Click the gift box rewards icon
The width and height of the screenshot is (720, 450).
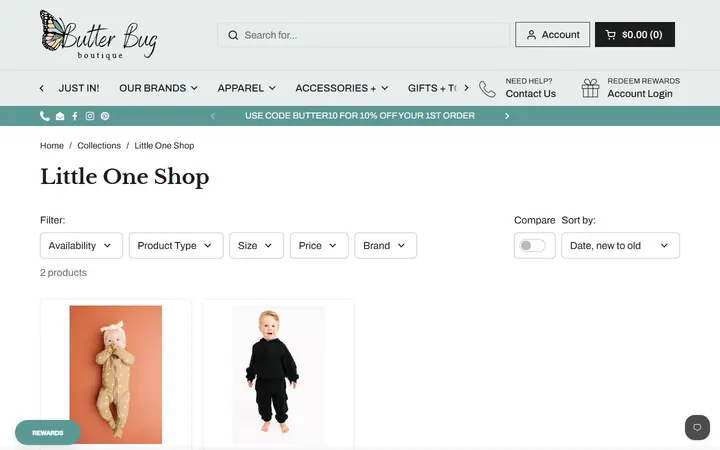point(591,88)
